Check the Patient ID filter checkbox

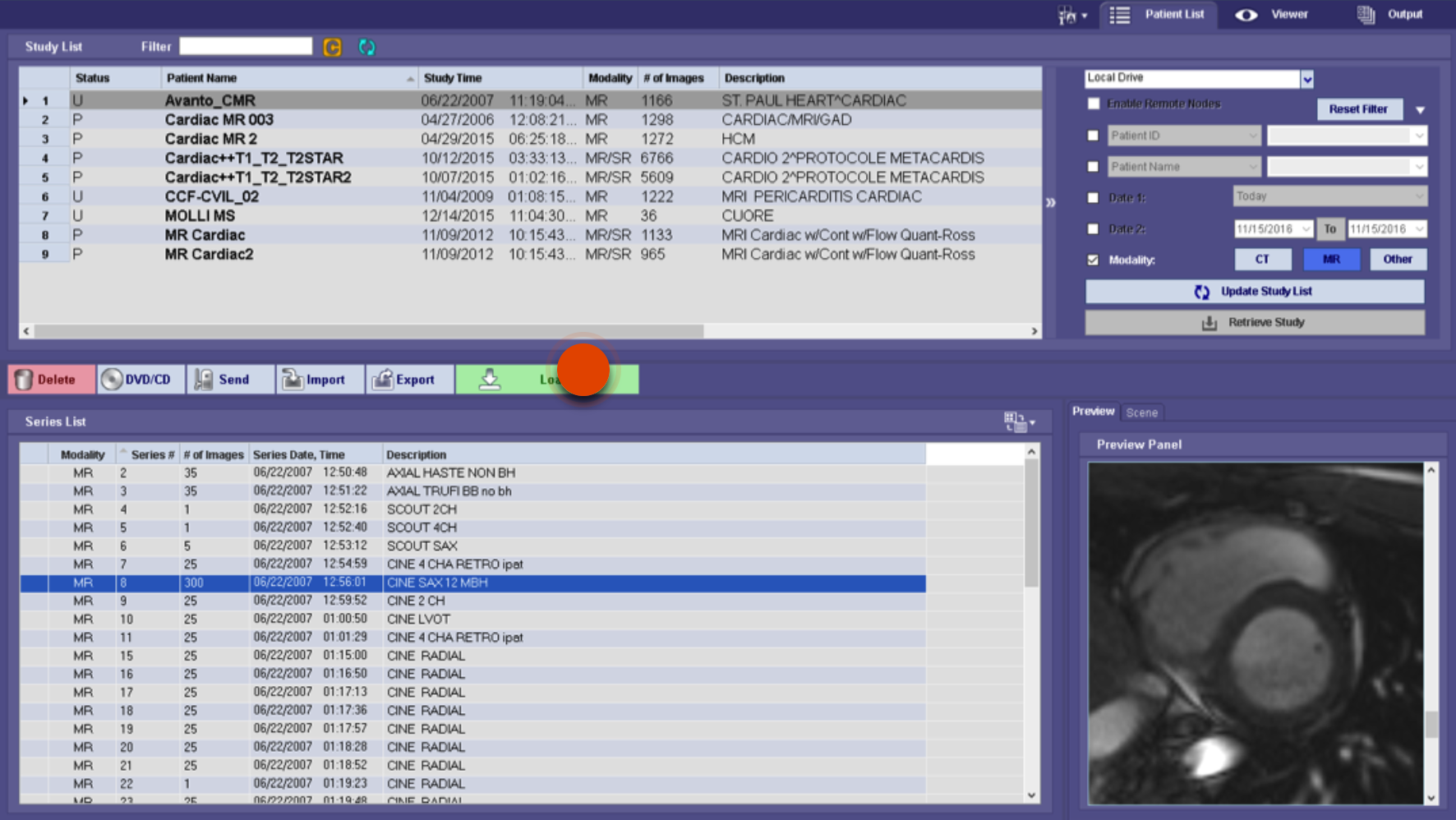click(1094, 135)
